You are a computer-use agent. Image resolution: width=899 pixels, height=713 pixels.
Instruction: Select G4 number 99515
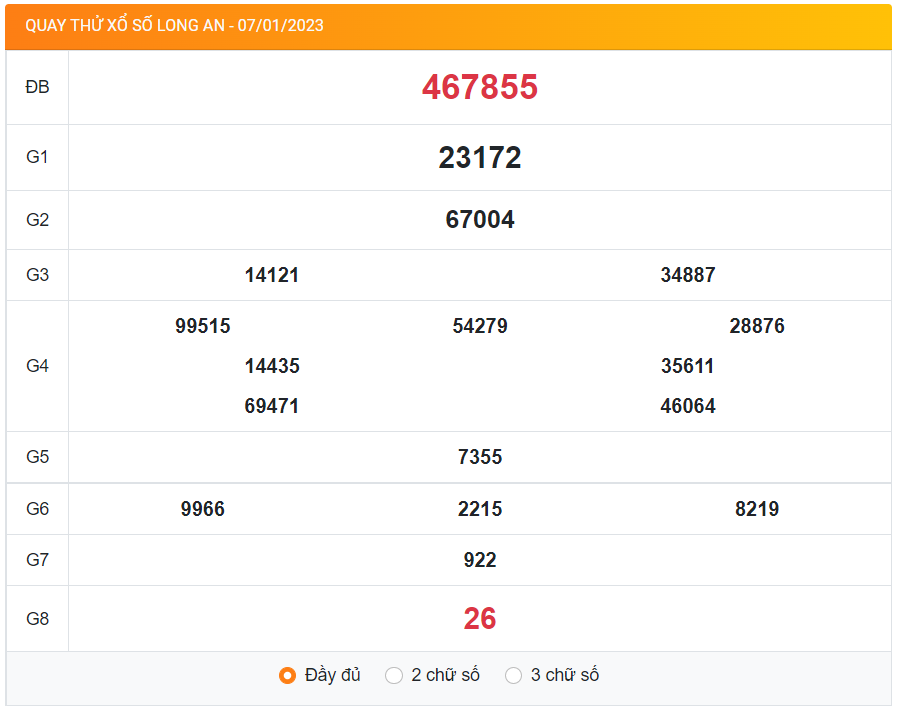coord(203,326)
